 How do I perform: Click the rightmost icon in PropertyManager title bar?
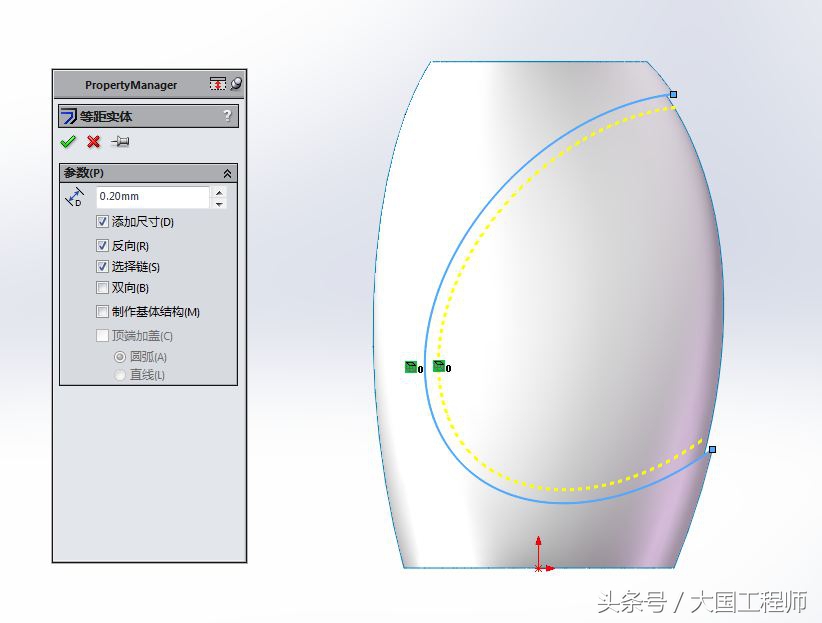[238, 84]
